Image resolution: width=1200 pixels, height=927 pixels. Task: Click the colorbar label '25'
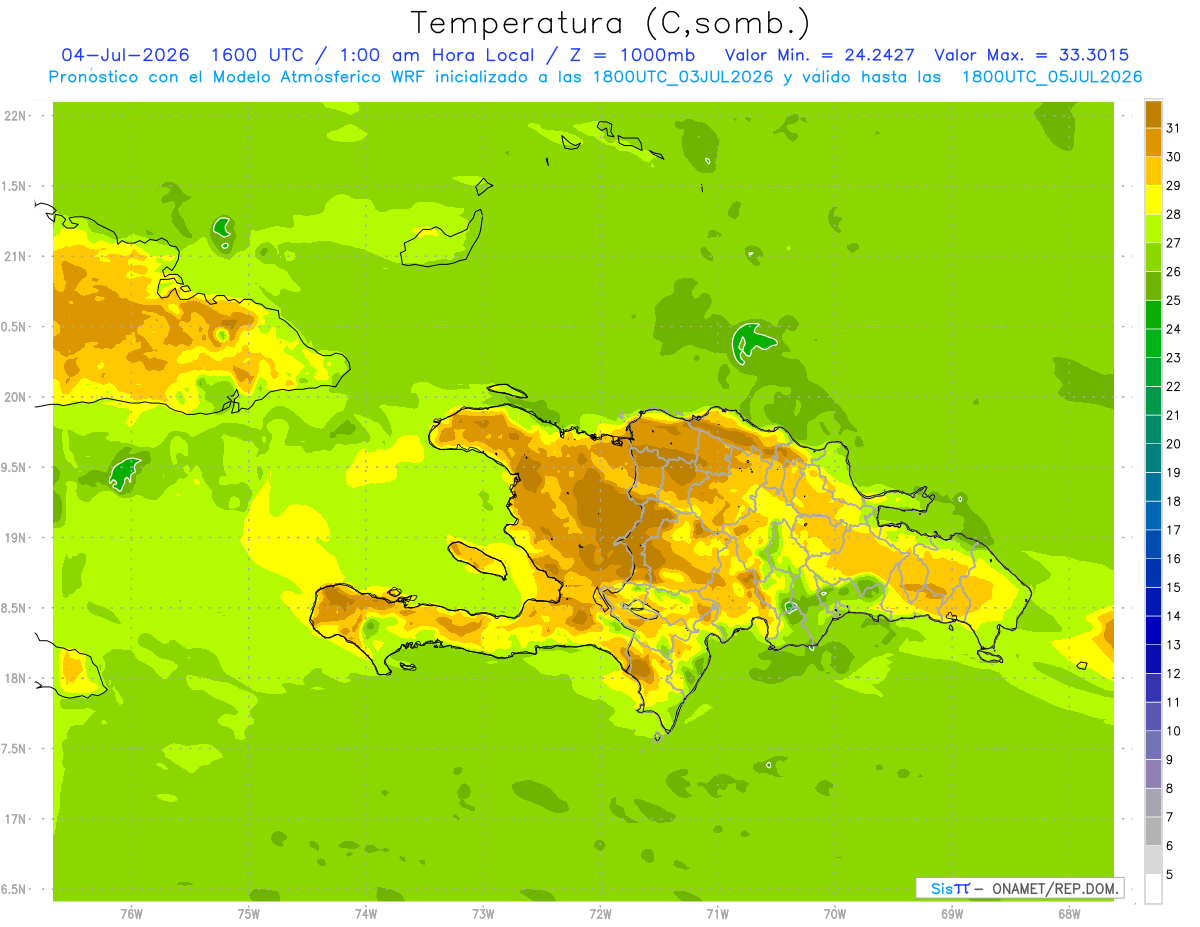(x=1174, y=300)
